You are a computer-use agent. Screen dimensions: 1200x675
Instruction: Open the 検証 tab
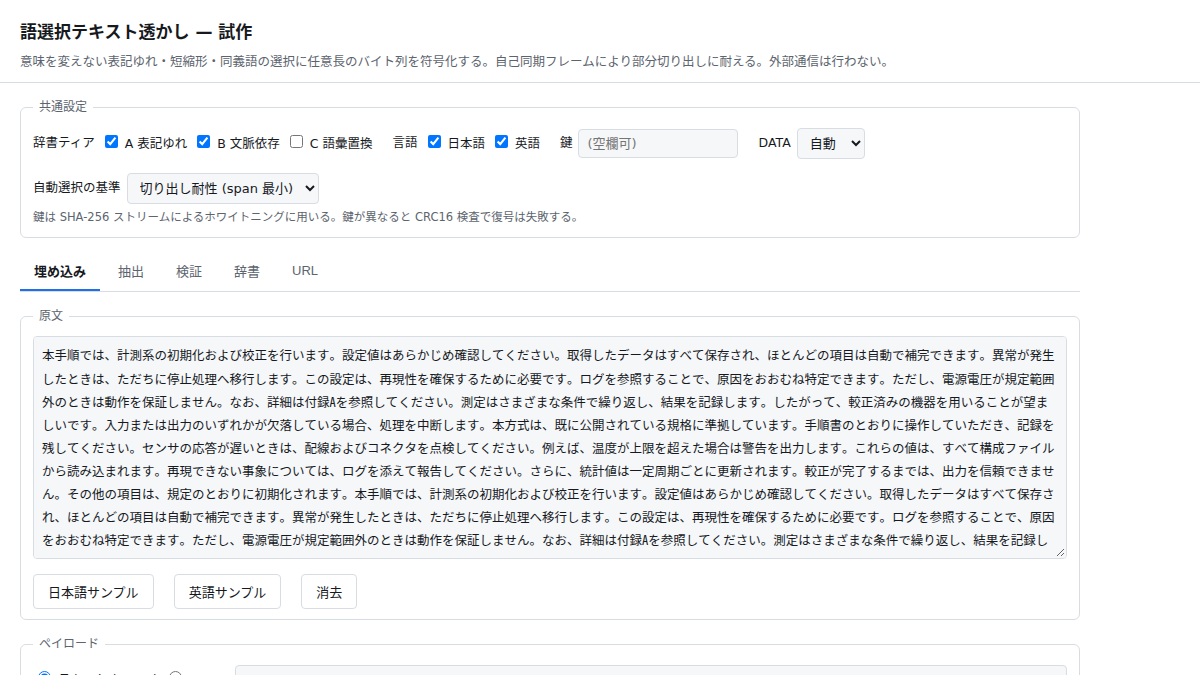(189, 271)
